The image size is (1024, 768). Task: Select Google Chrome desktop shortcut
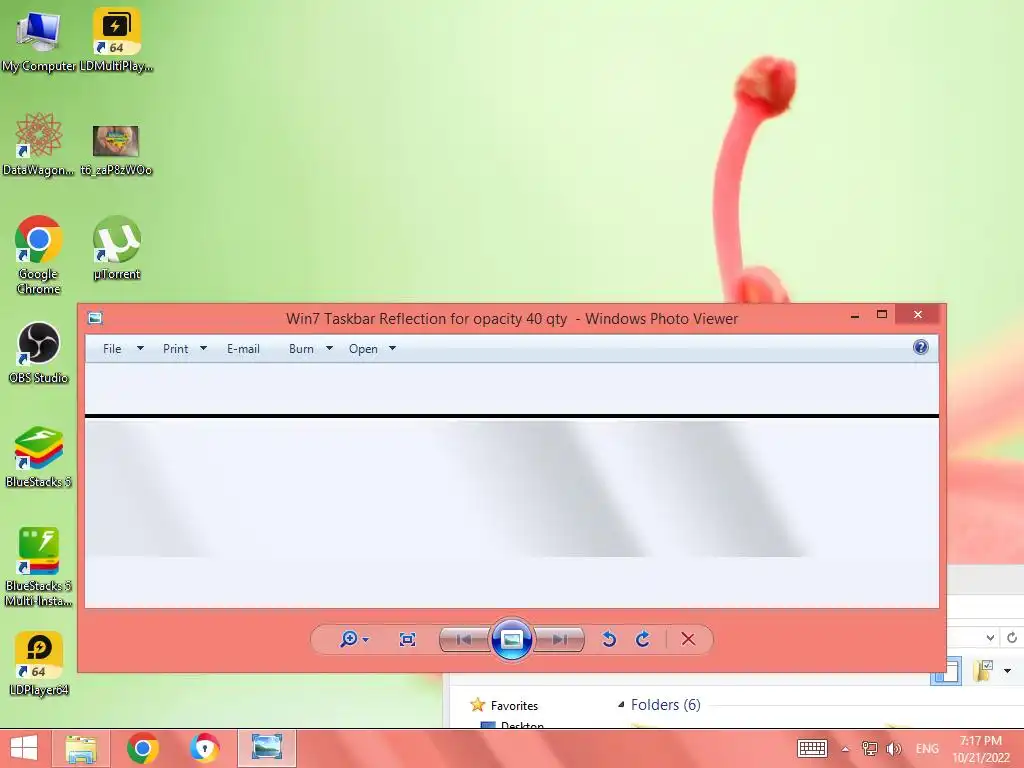(39, 255)
